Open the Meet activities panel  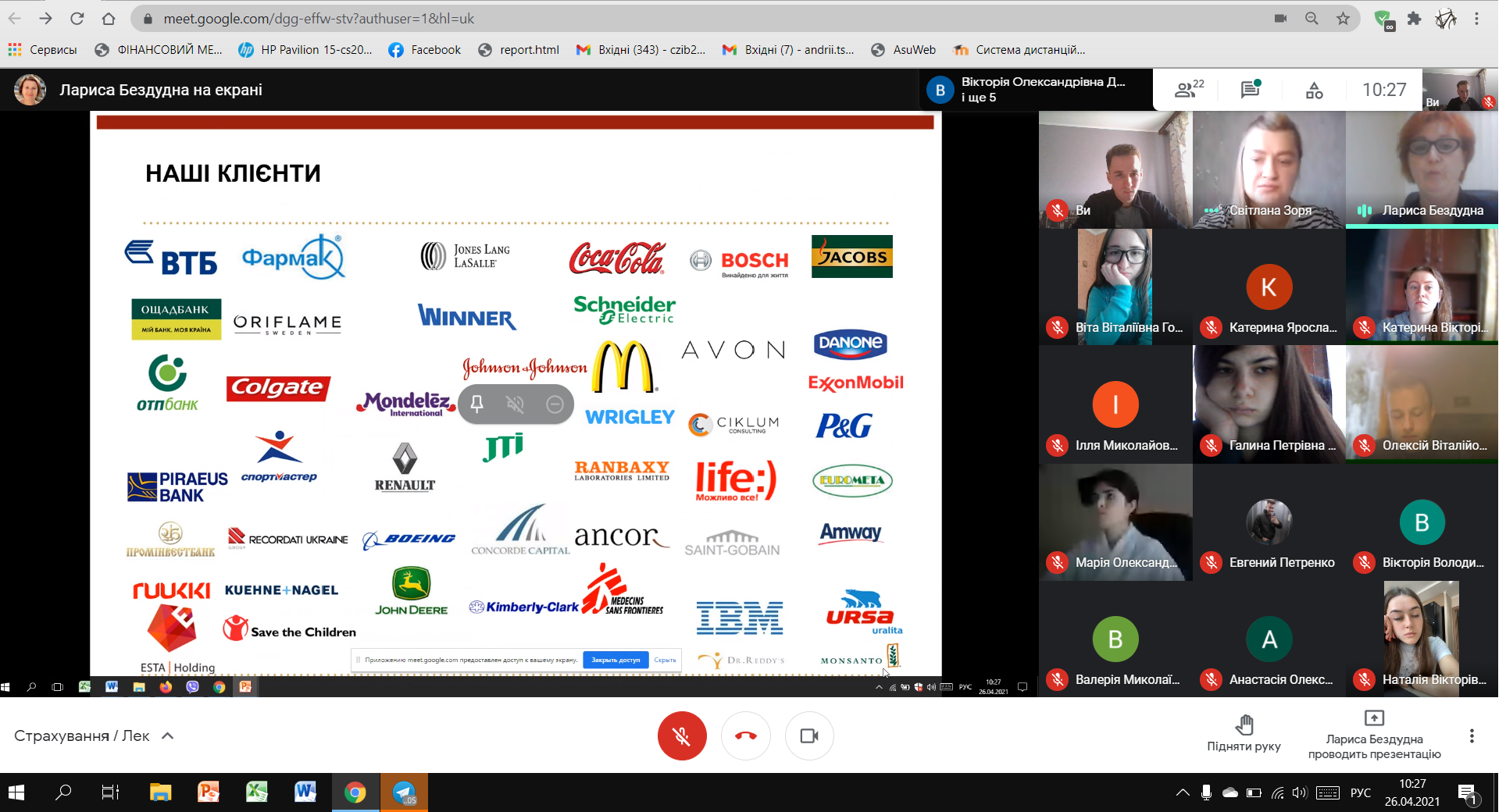[1314, 90]
